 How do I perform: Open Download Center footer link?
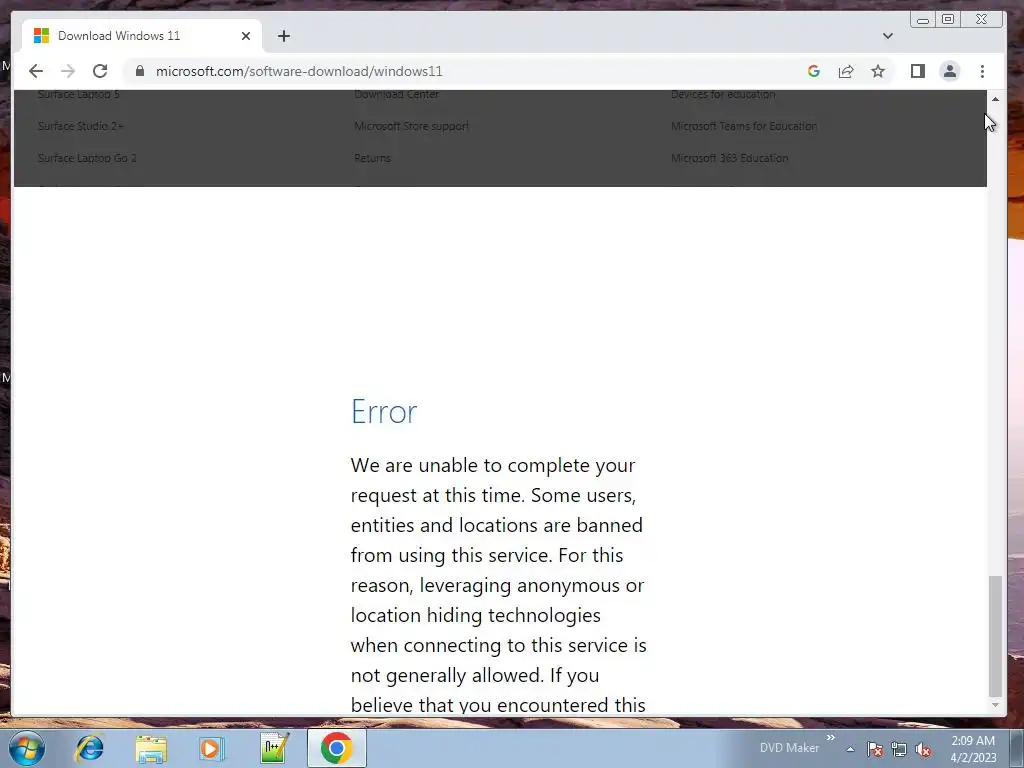396,95
